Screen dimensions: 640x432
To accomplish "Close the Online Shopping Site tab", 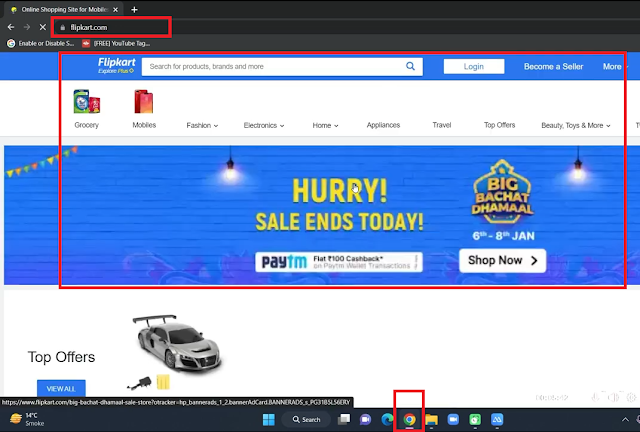I will click(x=116, y=9).
